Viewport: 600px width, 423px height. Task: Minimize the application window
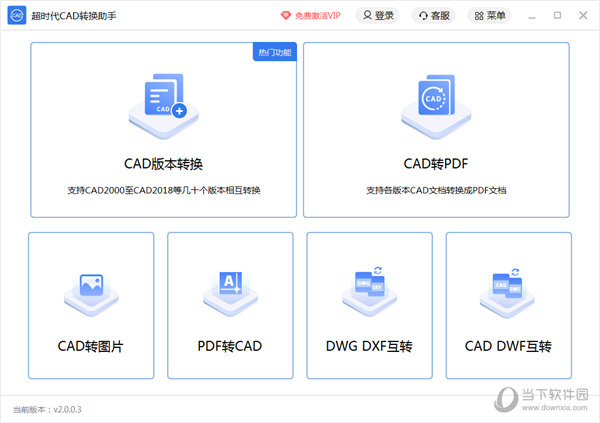(x=532, y=16)
